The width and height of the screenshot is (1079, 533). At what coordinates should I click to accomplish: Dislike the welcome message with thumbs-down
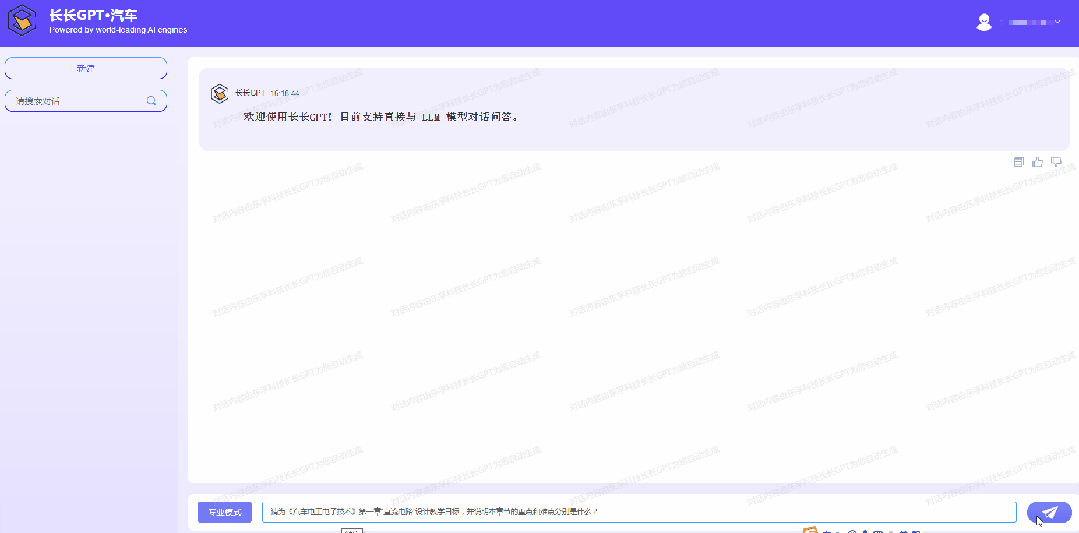click(x=1056, y=162)
